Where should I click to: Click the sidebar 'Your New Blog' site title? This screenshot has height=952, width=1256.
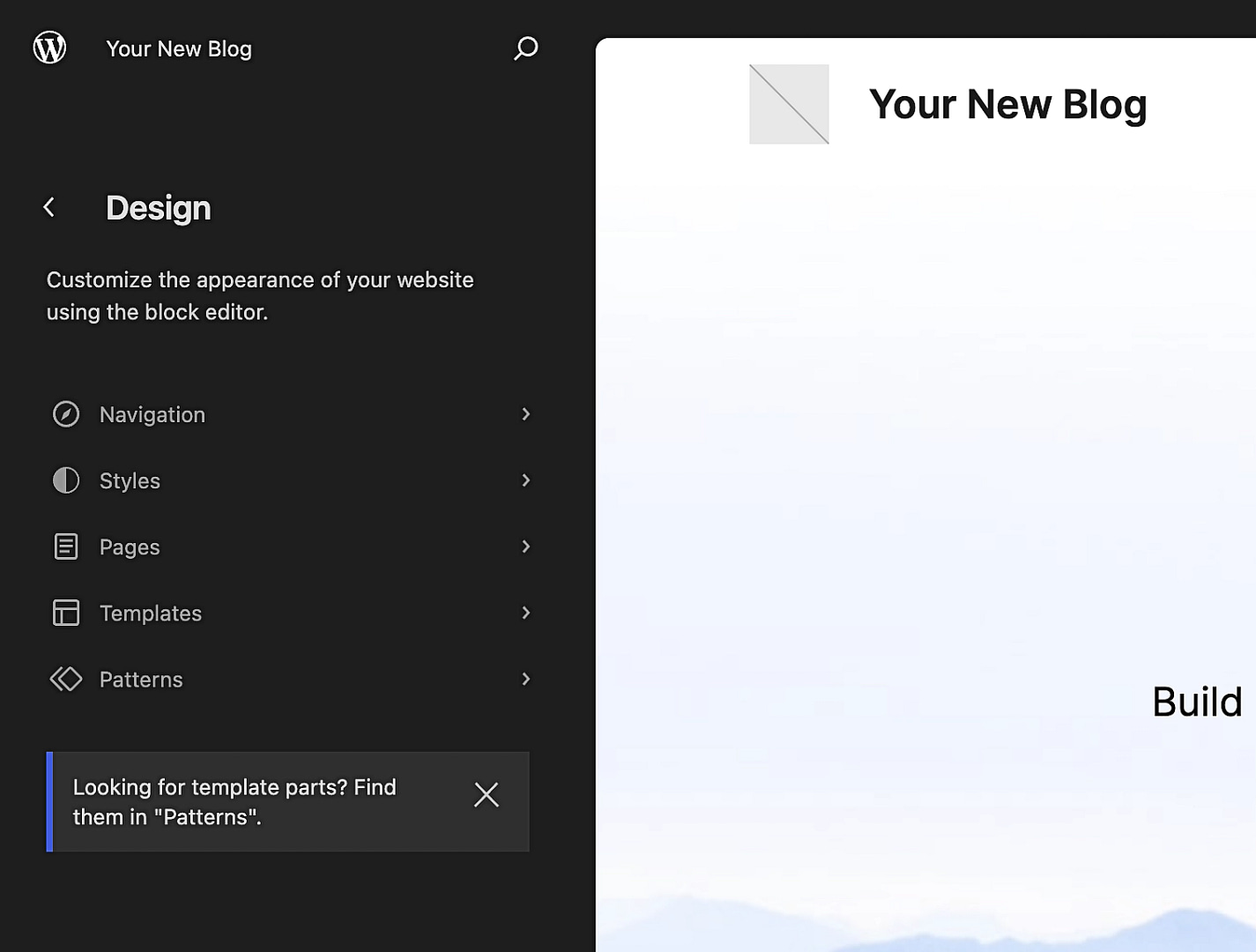[x=179, y=49]
